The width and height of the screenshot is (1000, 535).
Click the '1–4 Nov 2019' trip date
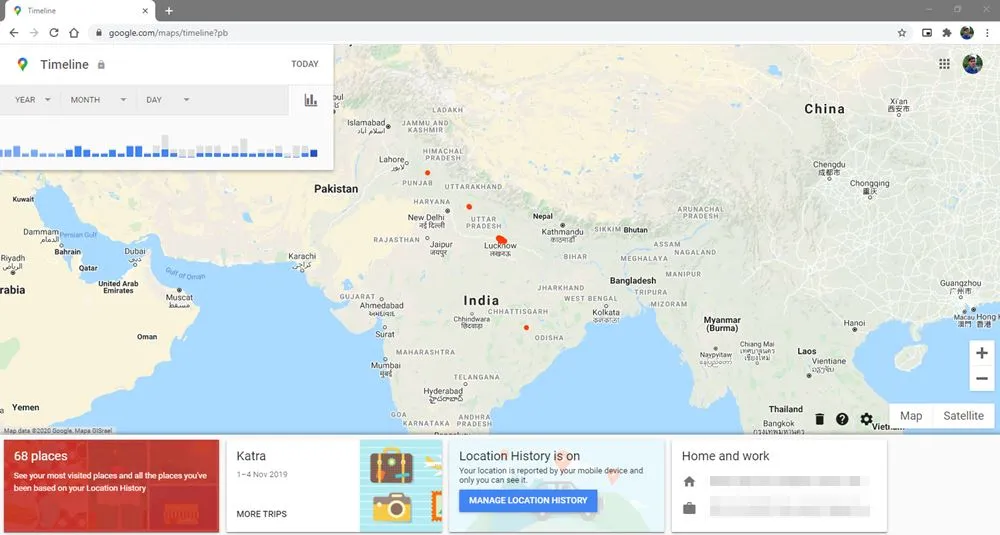tap(261, 474)
